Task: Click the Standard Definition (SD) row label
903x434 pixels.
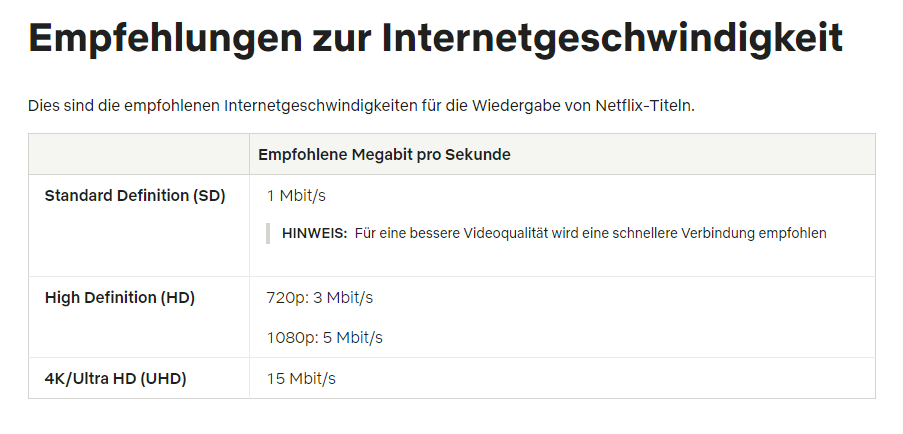Action: click(x=135, y=196)
